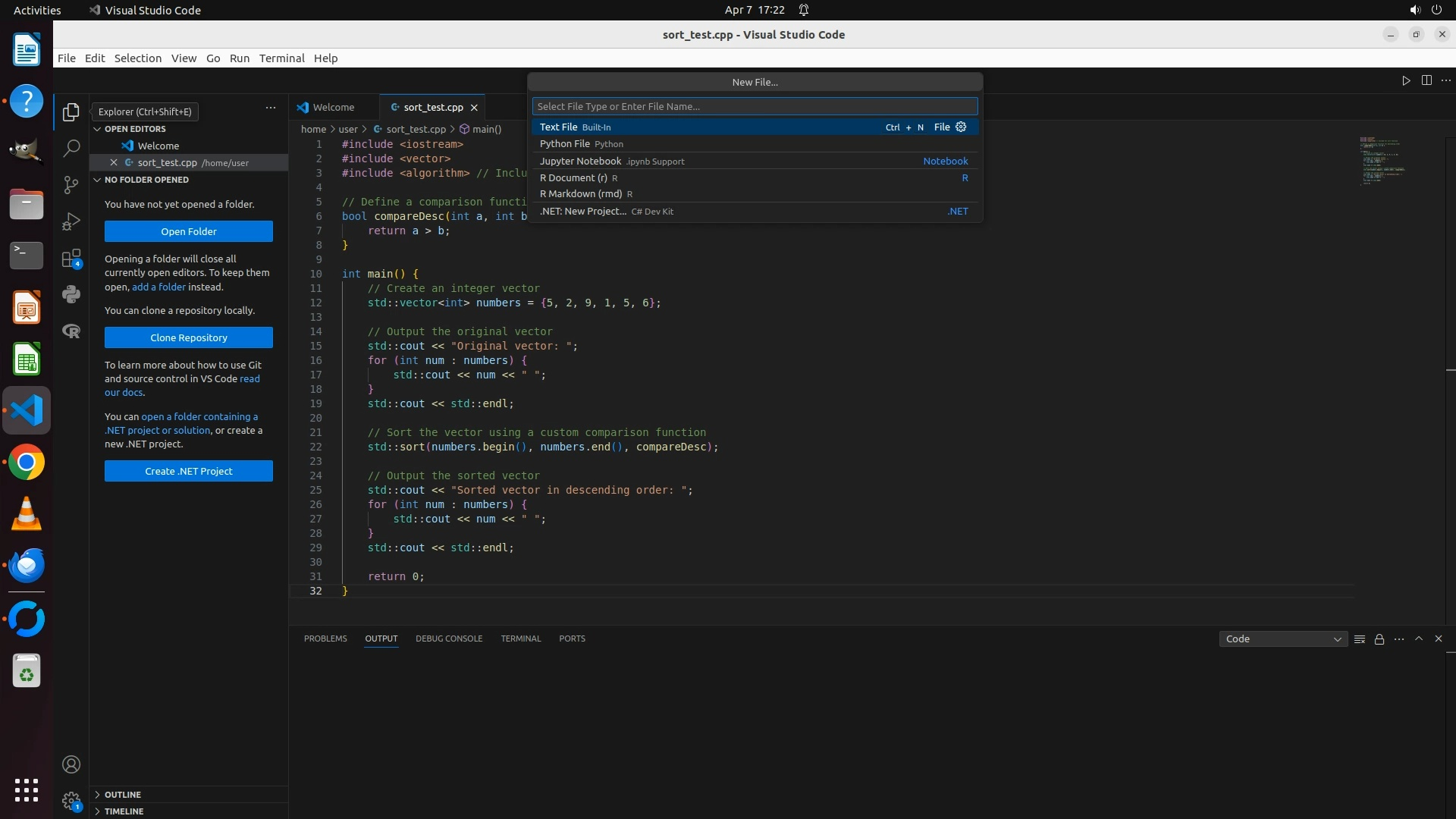Click the Run Code play icon

pos(1406,80)
